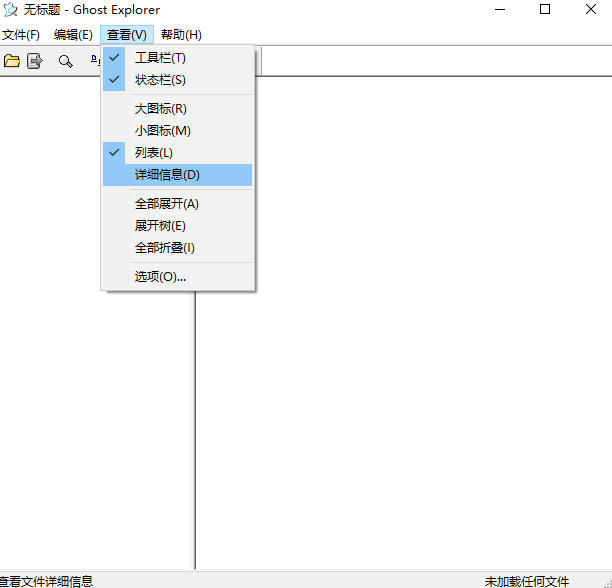Close the Ghost Explorer window
This screenshot has width=612, height=588.
(591, 9)
